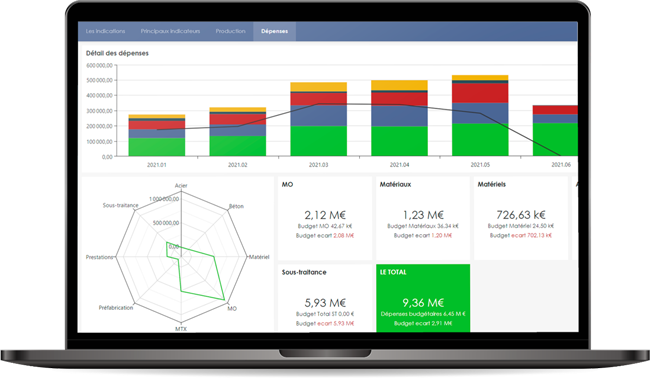Viewport: 650px width, 378px height.
Task: Click the 2021.02 stacked bar
Action: 238,132
